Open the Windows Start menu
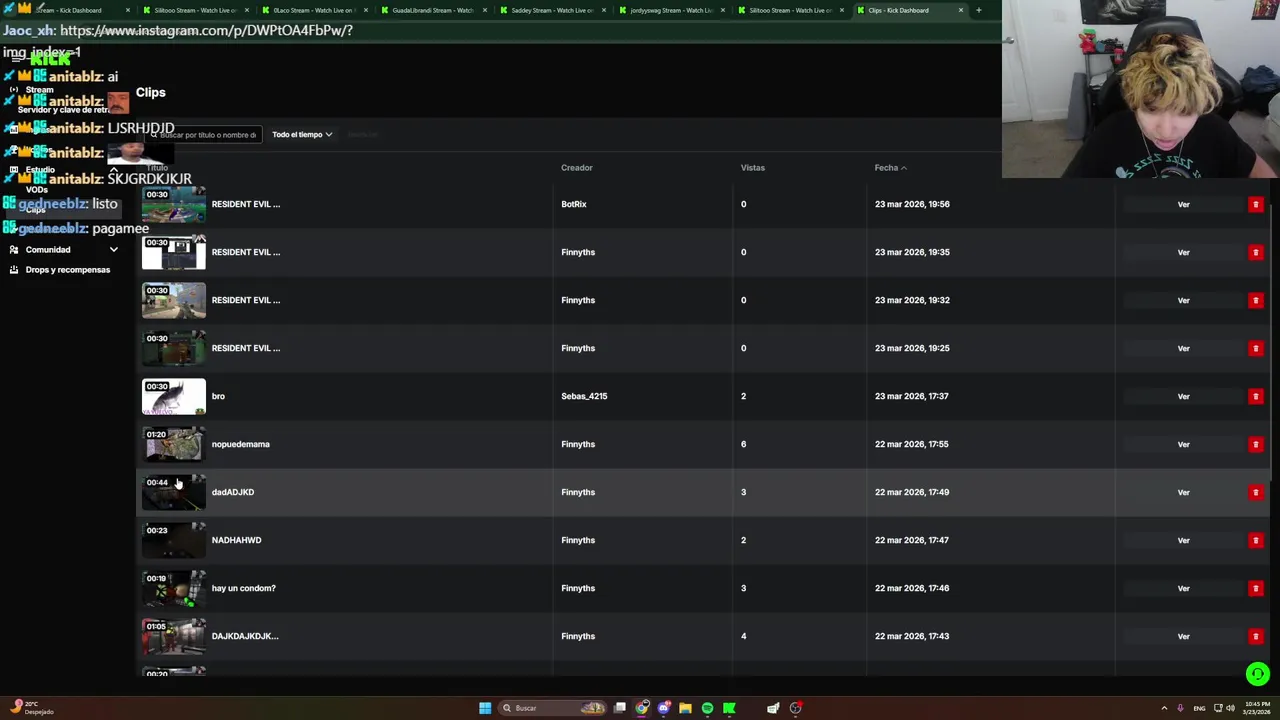1280x720 pixels. tap(485, 708)
